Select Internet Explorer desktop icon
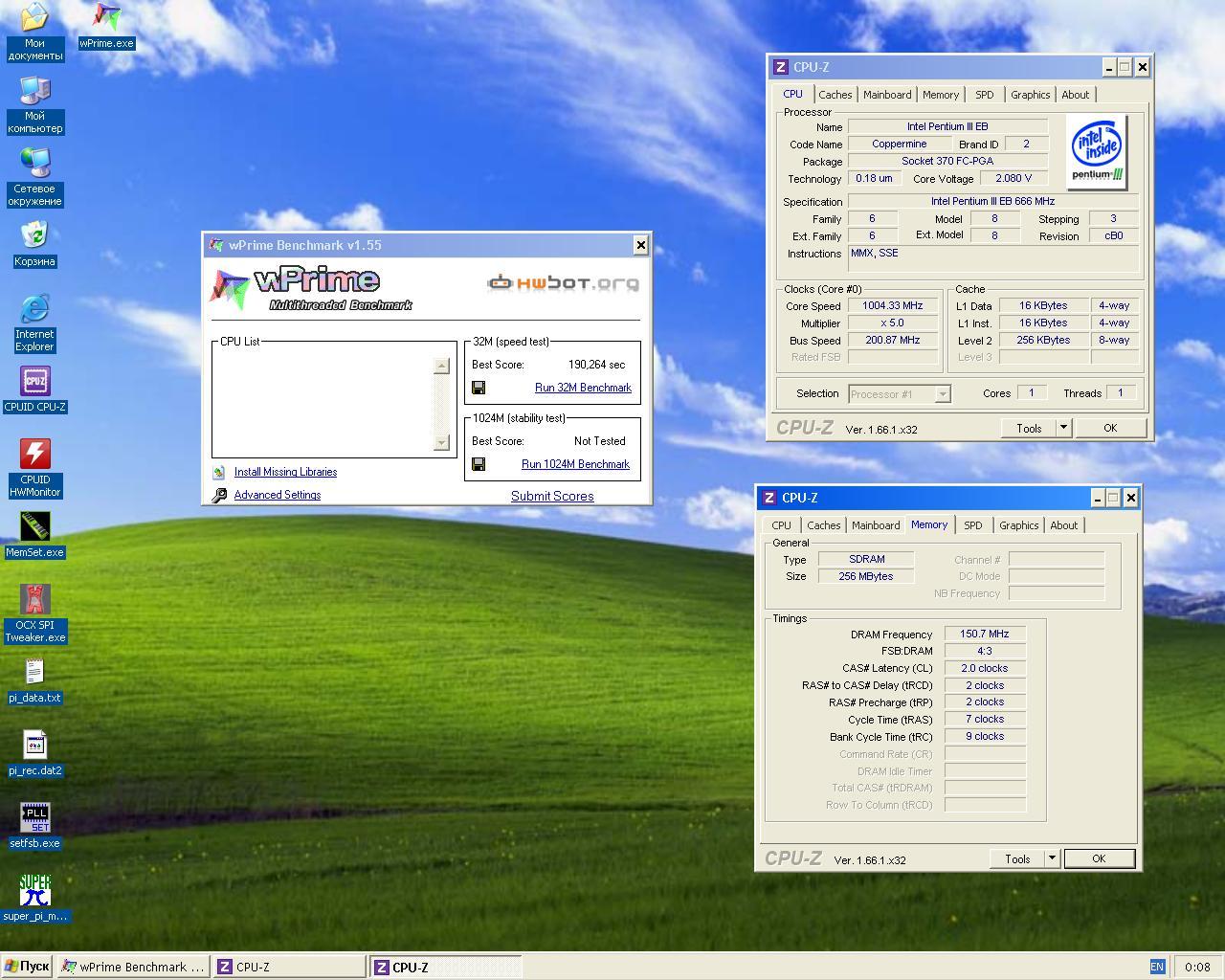This screenshot has width=1225, height=980. click(x=34, y=323)
